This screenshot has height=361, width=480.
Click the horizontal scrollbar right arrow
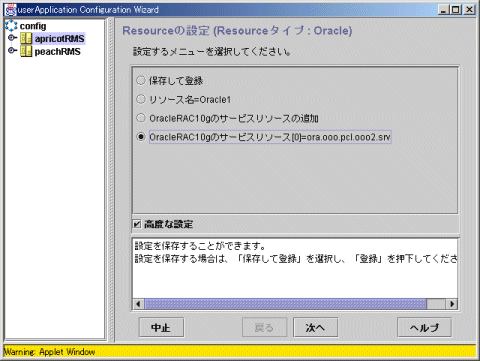pos(452,304)
